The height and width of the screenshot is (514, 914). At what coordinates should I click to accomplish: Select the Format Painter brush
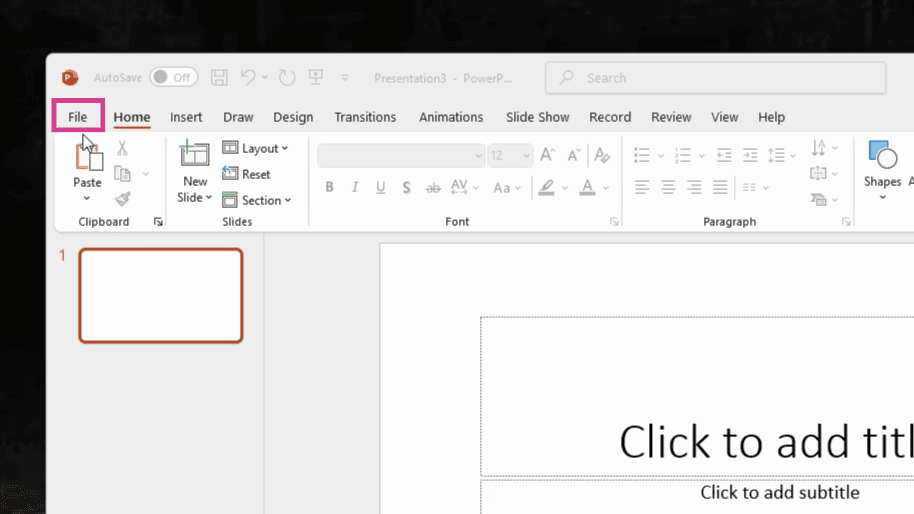click(122, 199)
